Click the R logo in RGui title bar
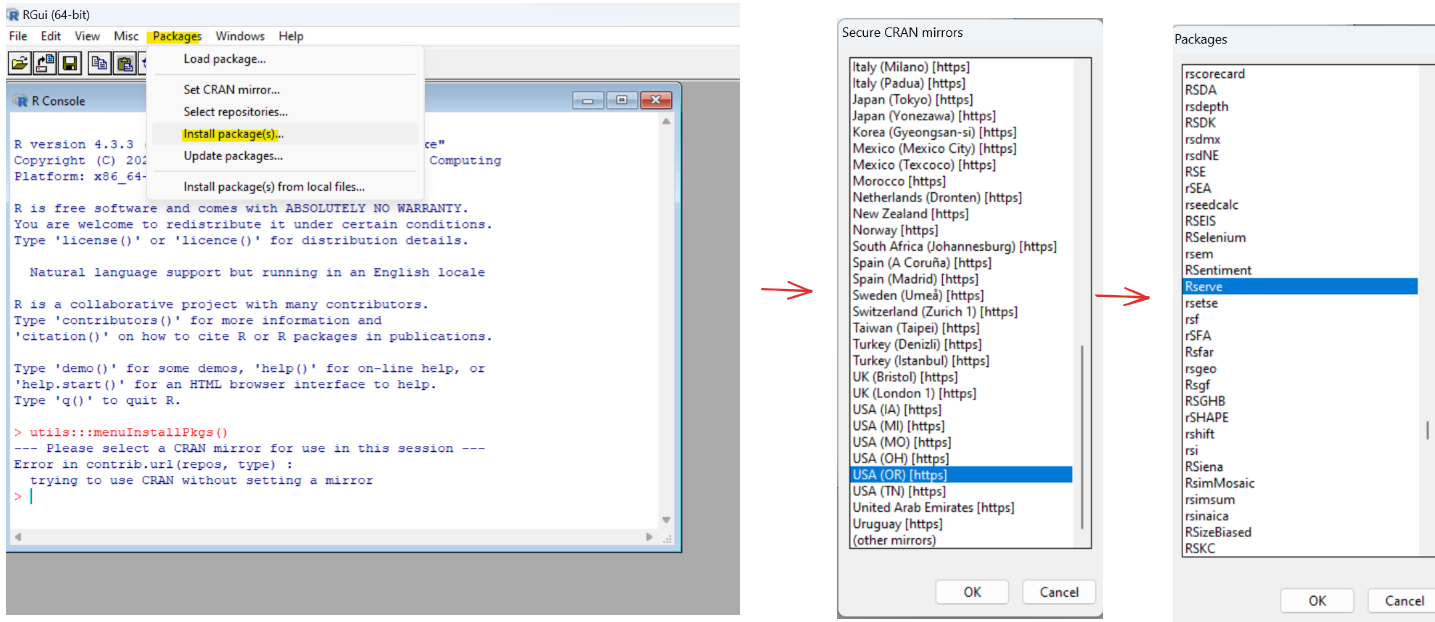 coord(13,13)
